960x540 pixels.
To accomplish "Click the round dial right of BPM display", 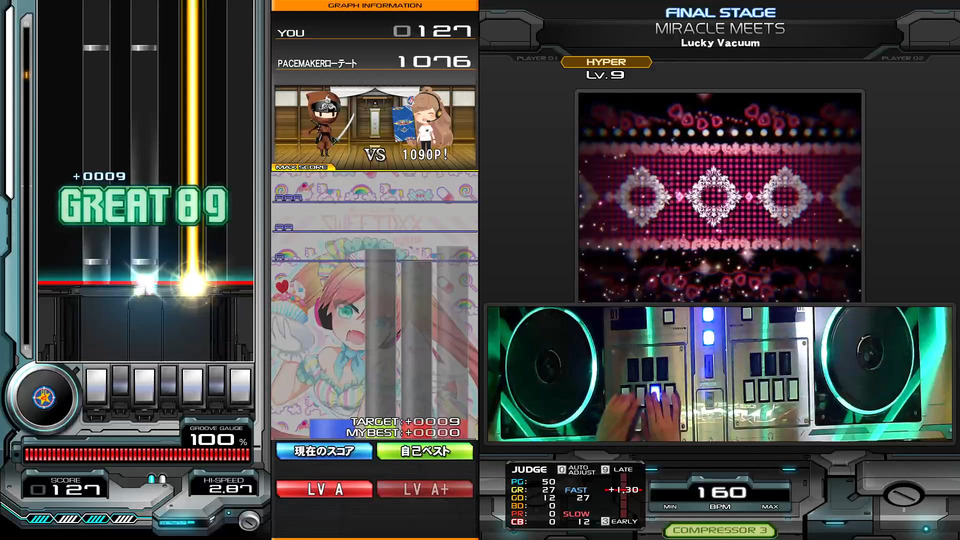I will point(903,495).
